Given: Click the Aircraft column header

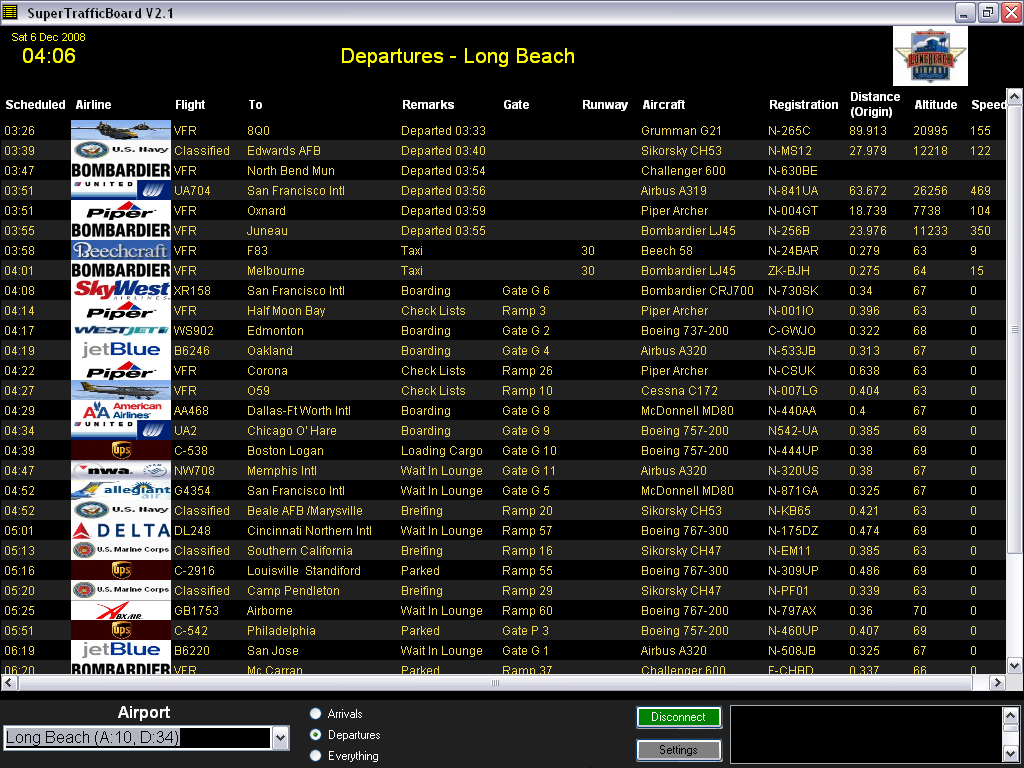Looking at the screenshot, I should [663, 105].
